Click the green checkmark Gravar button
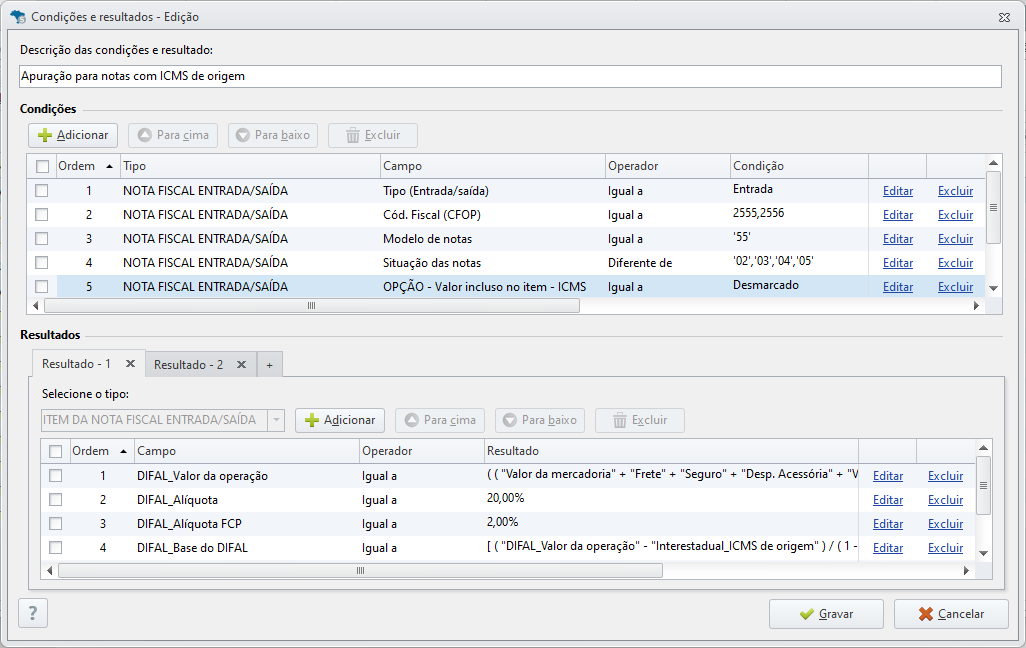Image resolution: width=1026 pixels, height=648 pixels. (826, 614)
